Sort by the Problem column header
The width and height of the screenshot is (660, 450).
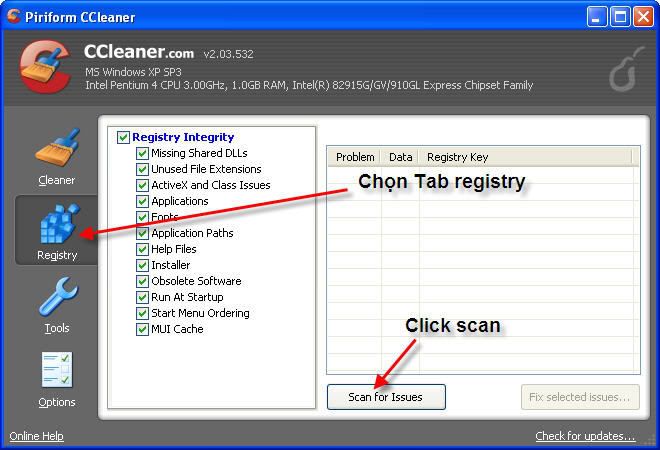(x=354, y=157)
